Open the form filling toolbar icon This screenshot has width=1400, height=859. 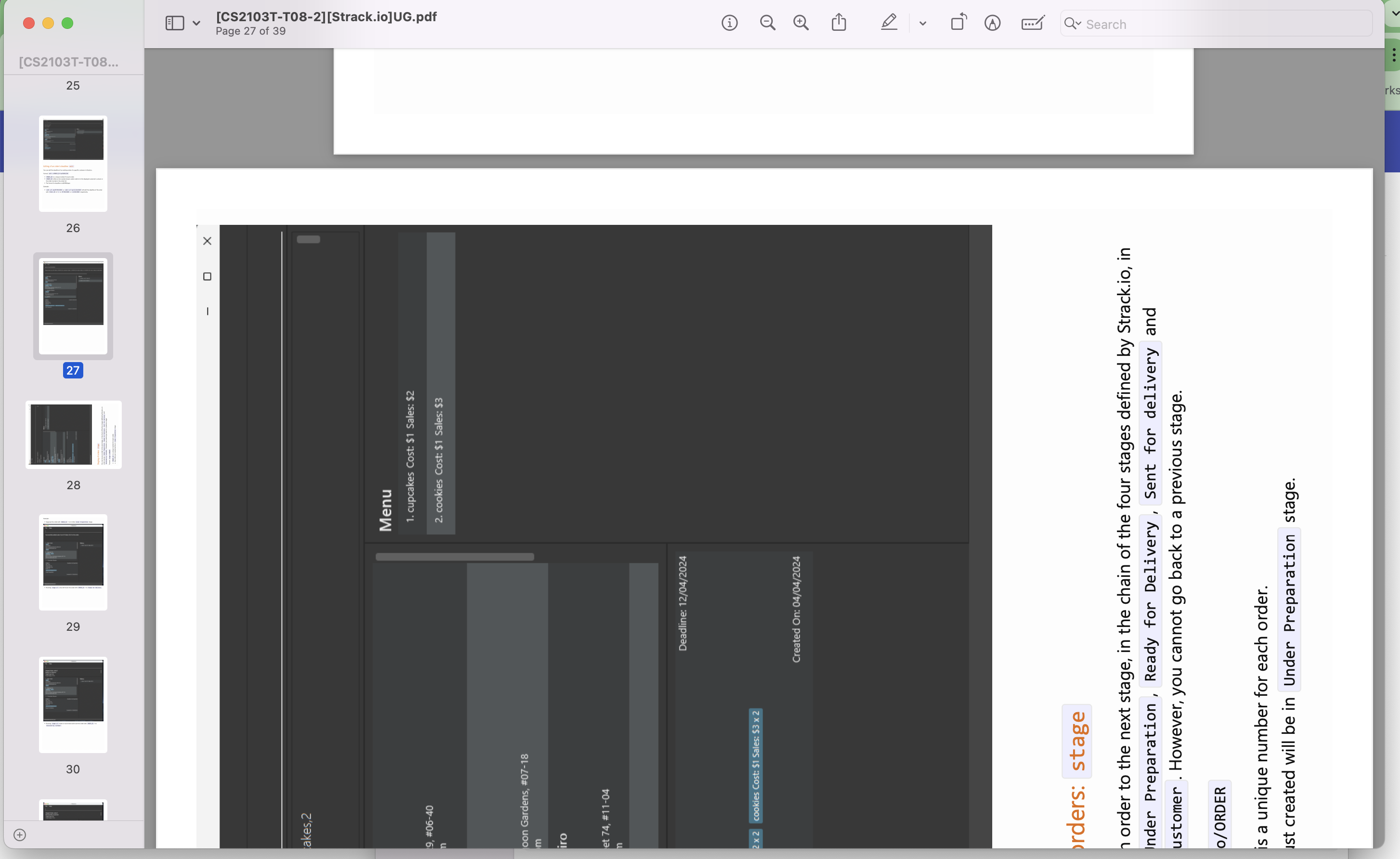[1032, 23]
